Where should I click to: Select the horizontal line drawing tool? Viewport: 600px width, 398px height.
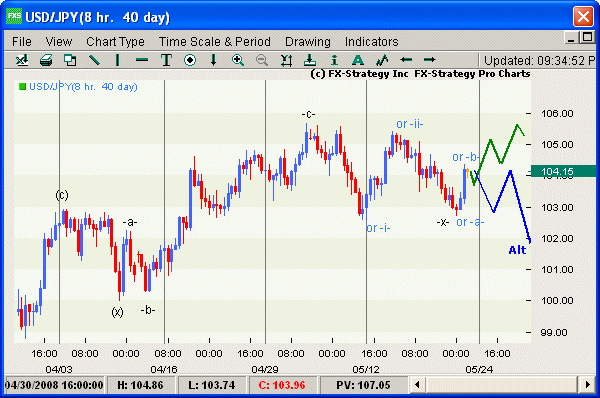point(142,60)
